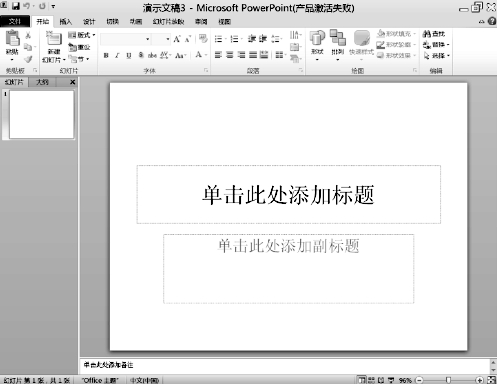Click the Save icon in quick access toolbar
The height and width of the screenshot is (384, 497).
(x=16, y=6)
